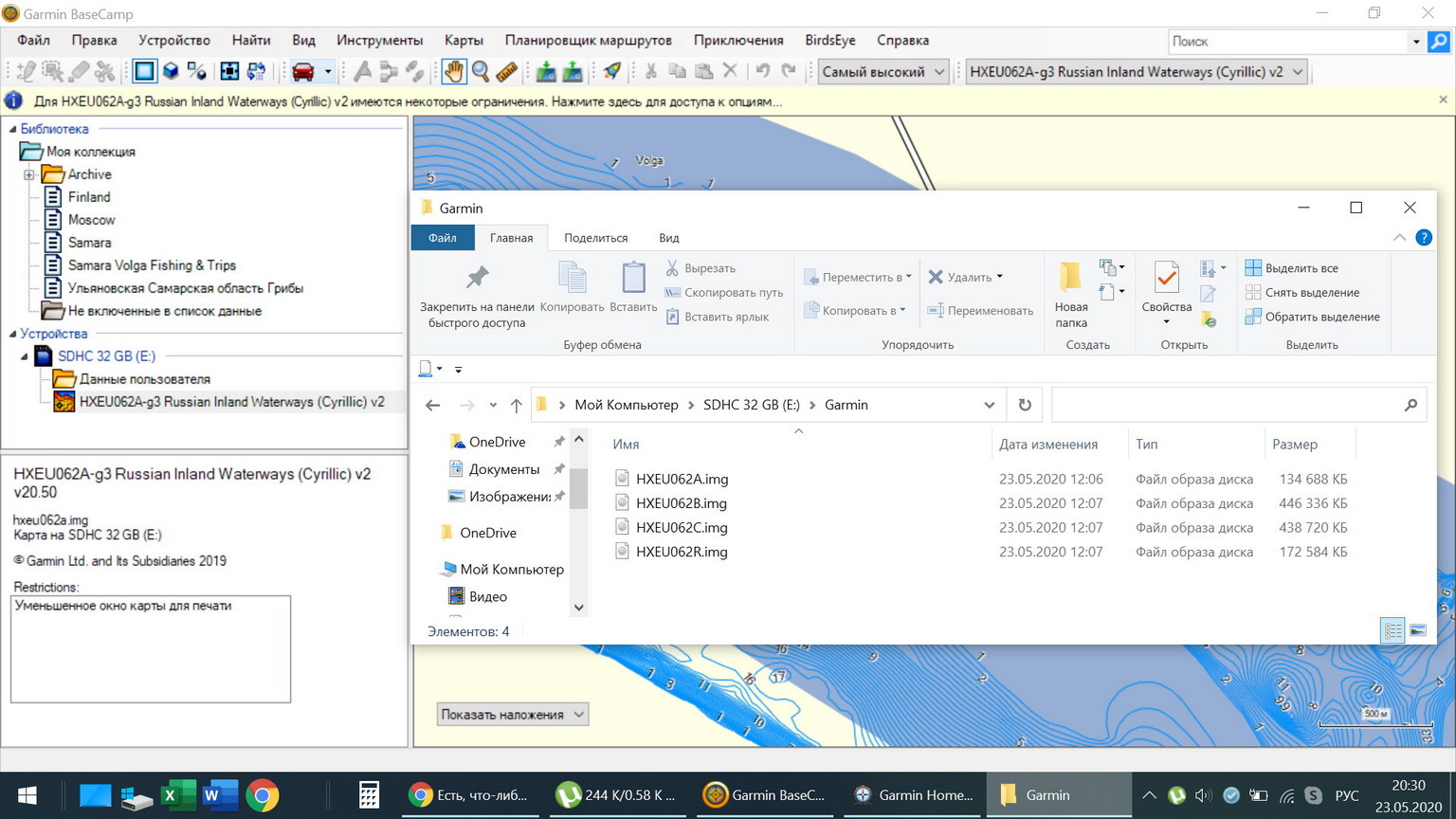Open the HXEU062A-g3 map product dropdown
1456x819 pixels.
point(1137,72)
